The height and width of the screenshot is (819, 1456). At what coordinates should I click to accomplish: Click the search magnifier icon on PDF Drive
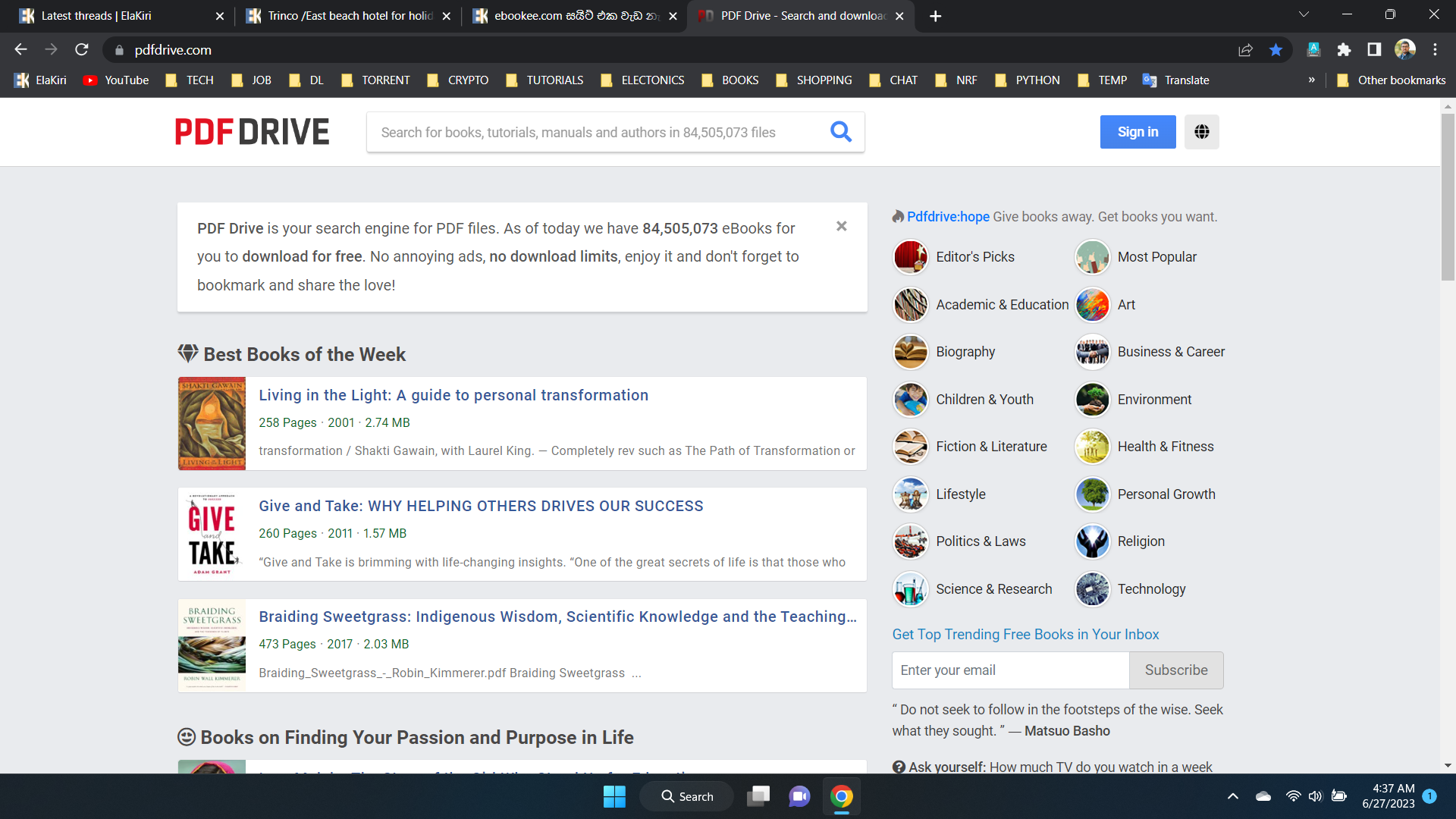point(840,132)
